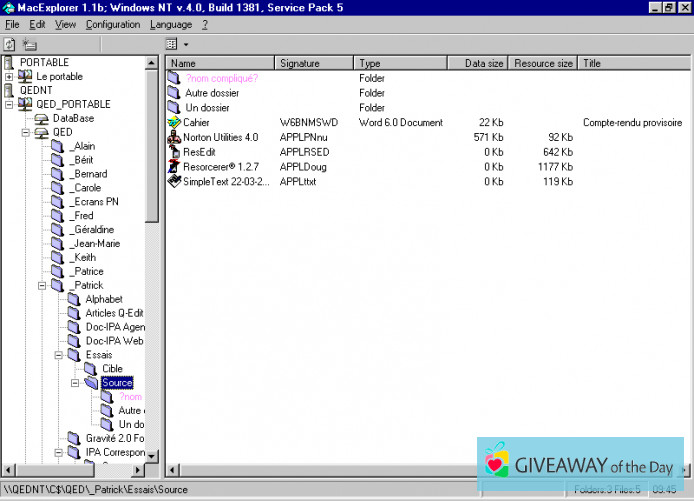
Task: Open the Language menu
Action: click(x=170, y=24)
